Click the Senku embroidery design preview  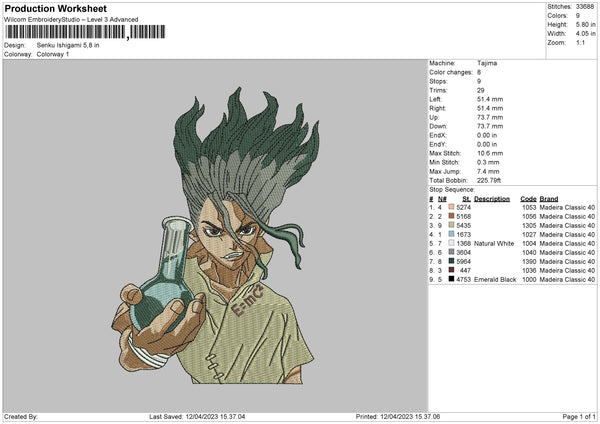tap(215, 236)
